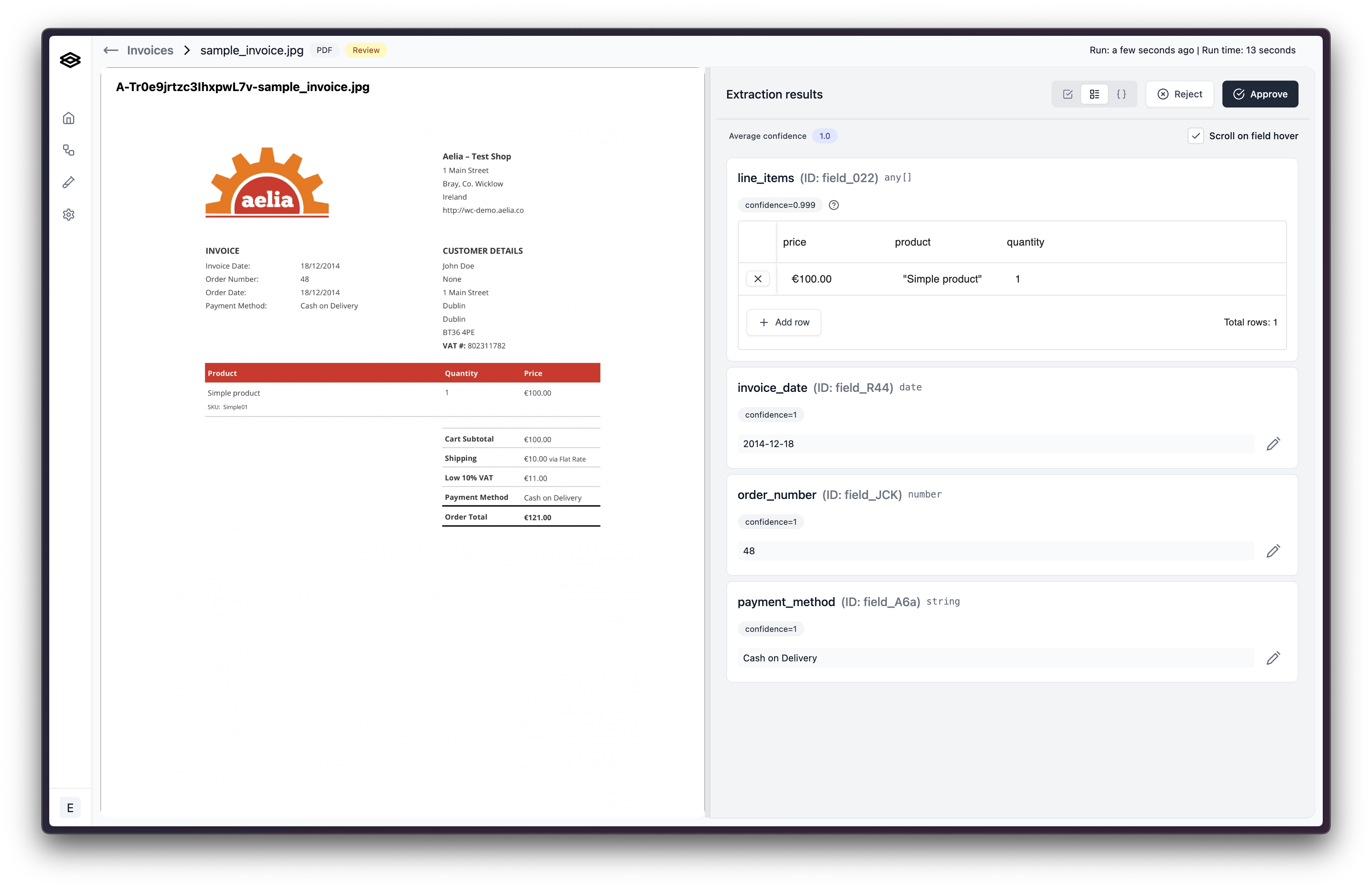
Task: Open the workflows icon in sidebar
Action: (69, 150)
